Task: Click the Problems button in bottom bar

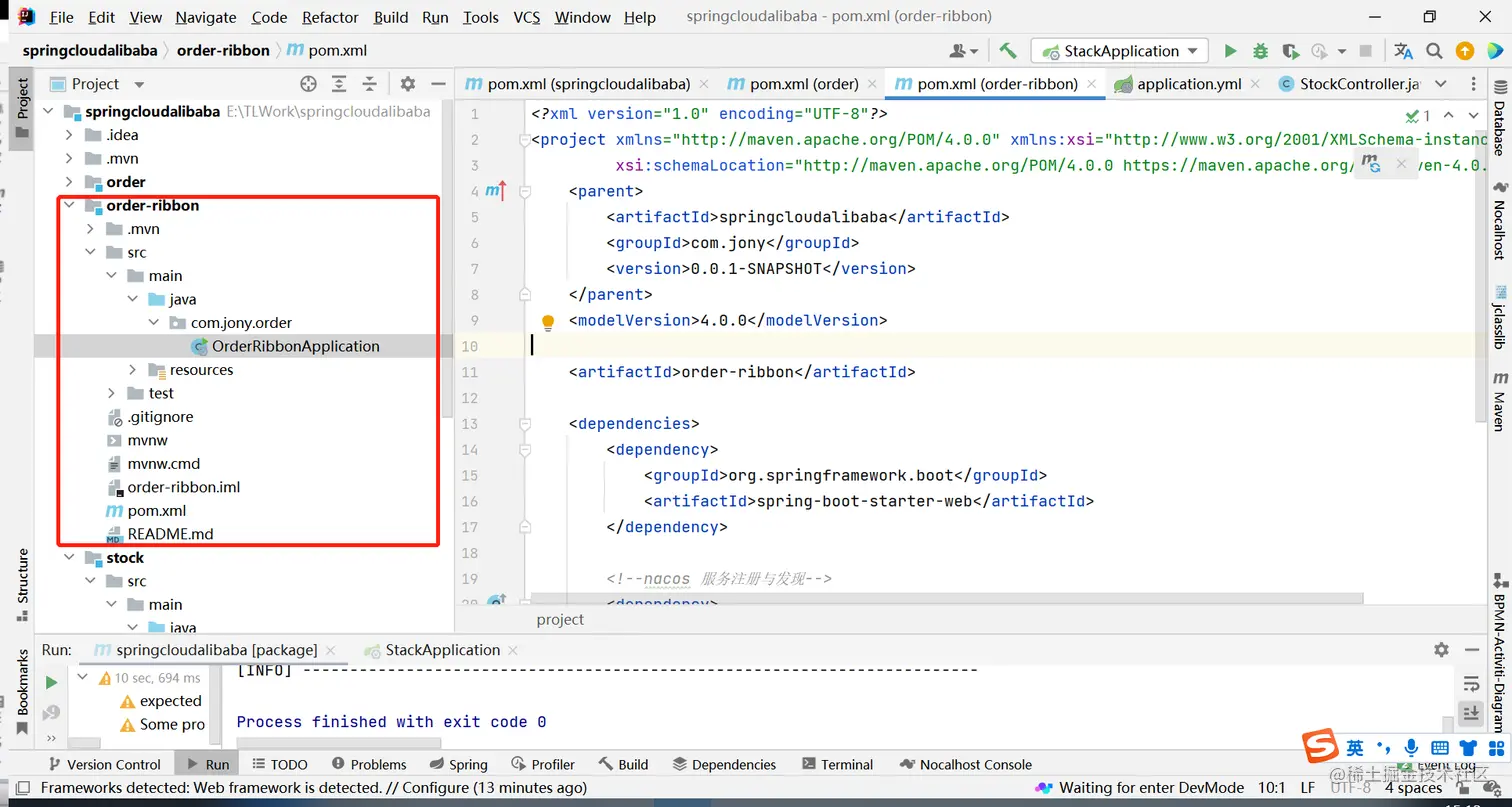Action: click(x=368, y=764)
